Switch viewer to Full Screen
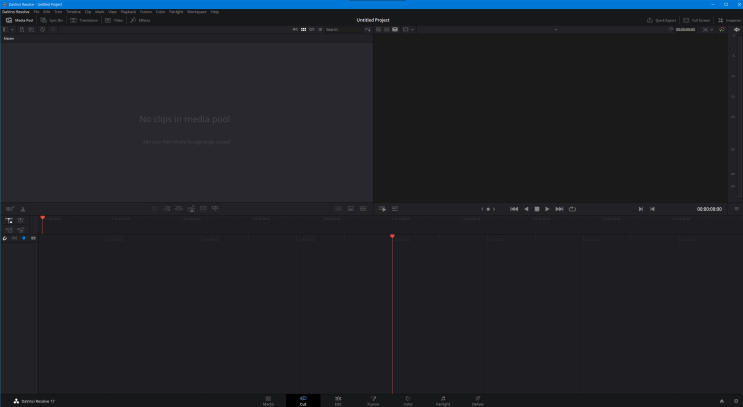The image size is (743, 407). 697,20
